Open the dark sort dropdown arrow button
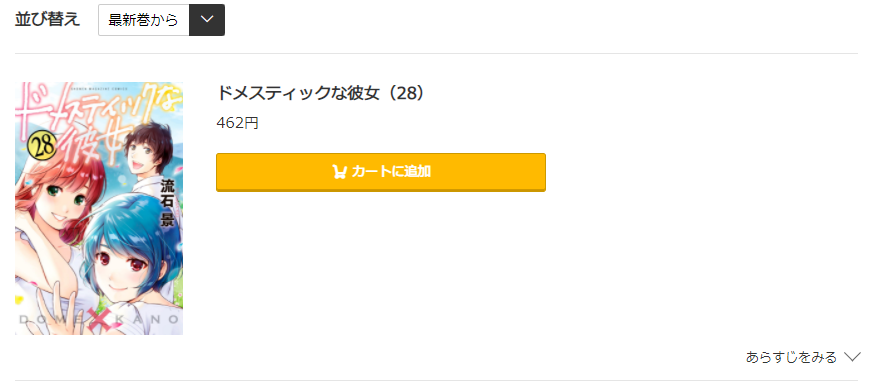 coord(207,20)
